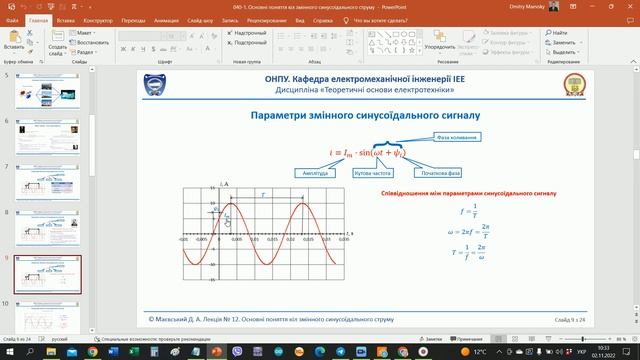The image size is (640, 360).
Task: Open the font size combo box
Action: point(176,36)
